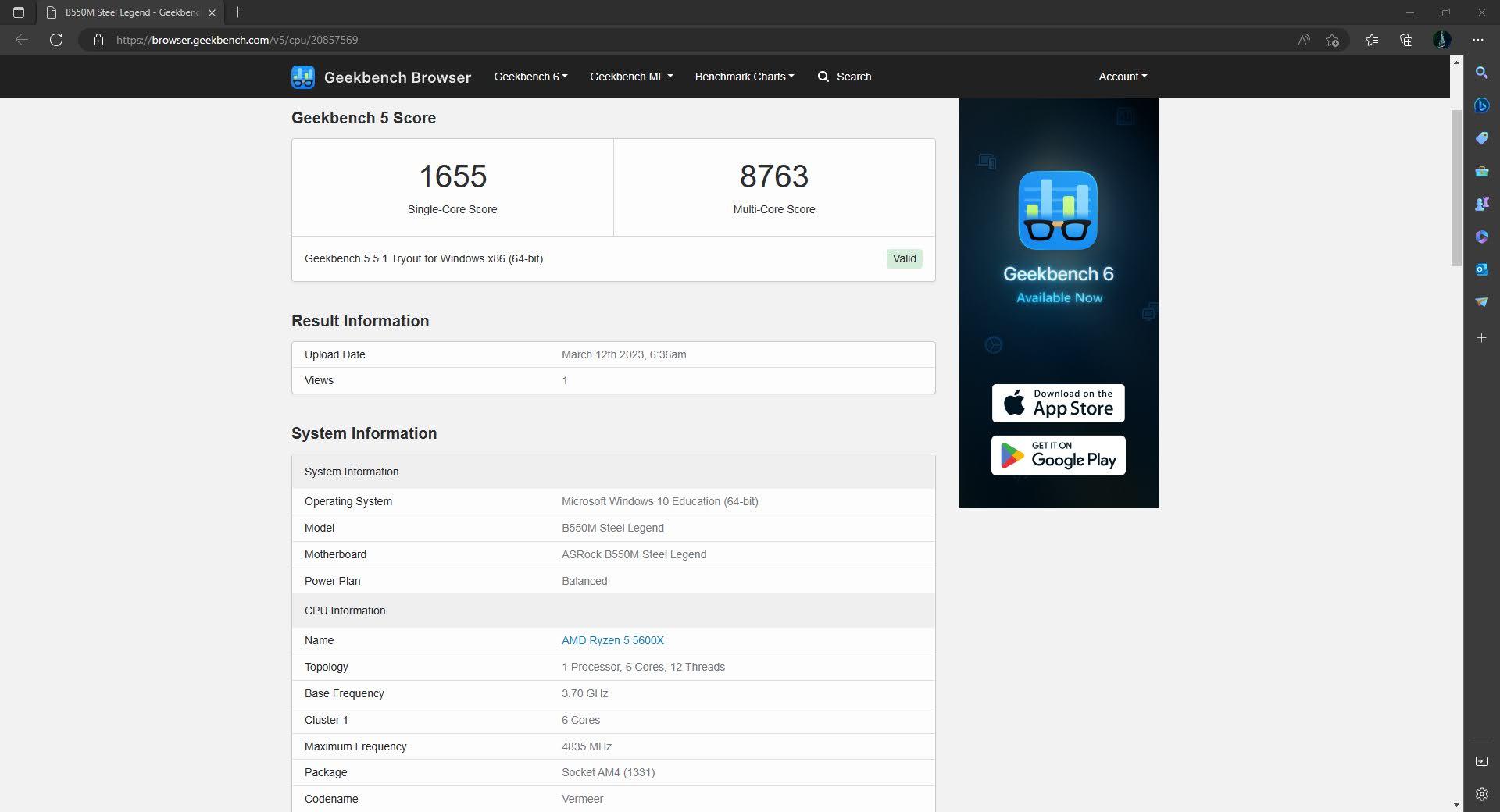Click Microsoft Windows 10 Education value
The image size is (1500, 812).
[x=660, y=501]
